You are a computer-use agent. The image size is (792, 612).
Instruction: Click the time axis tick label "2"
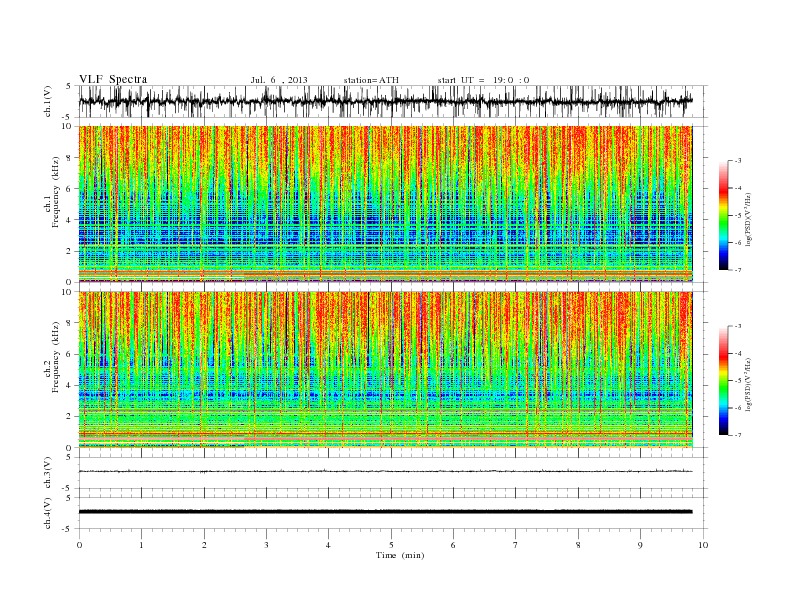click(204, 545)
